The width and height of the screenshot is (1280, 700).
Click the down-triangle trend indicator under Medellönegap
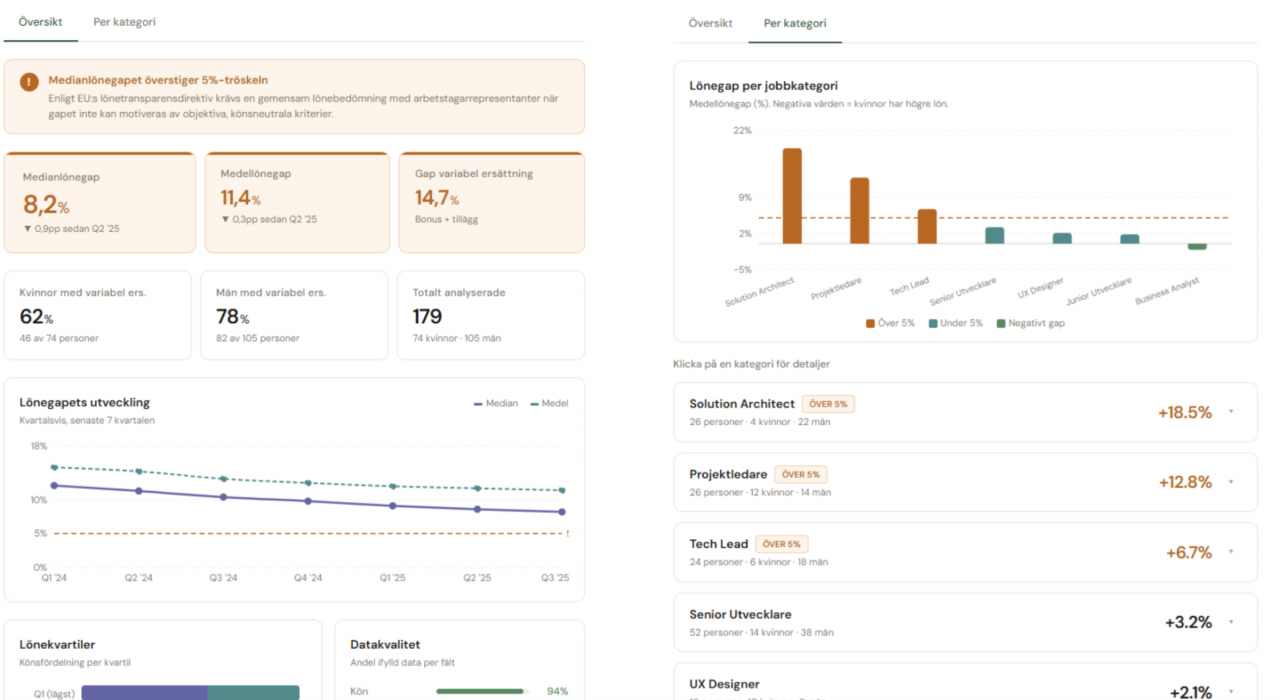coord(225,220)
